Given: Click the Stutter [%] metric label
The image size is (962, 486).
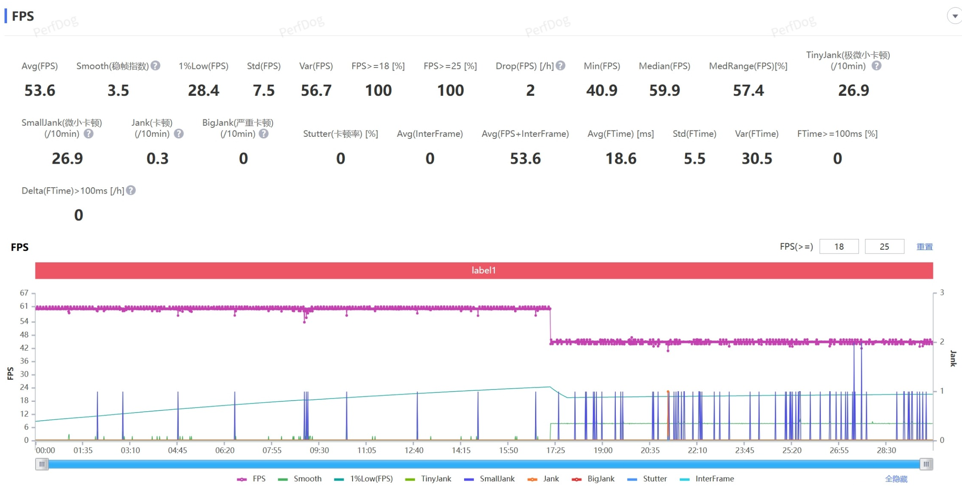Looking at the screenshot, I should click(x=341, y=134).
